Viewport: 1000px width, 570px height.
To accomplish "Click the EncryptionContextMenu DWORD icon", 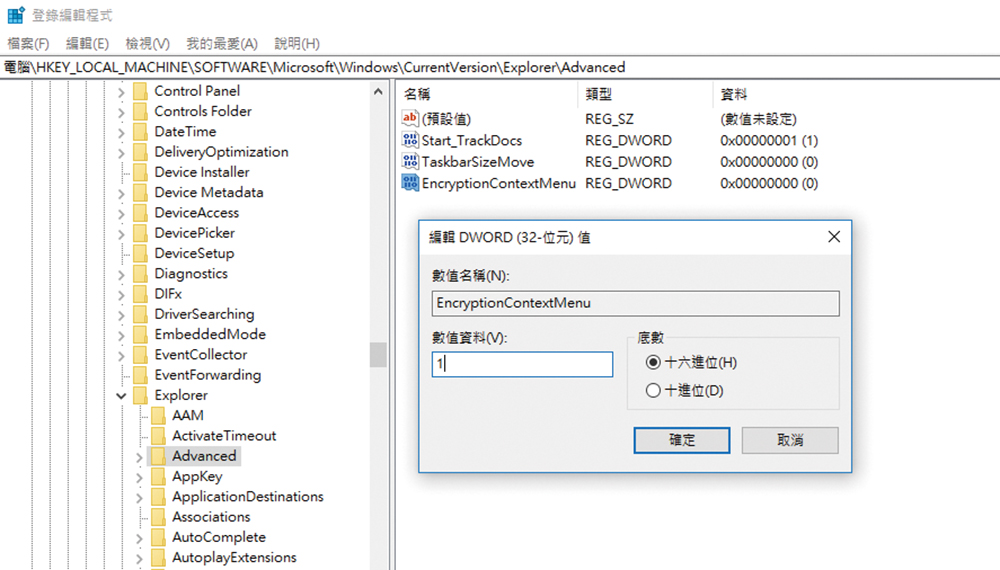I will [409, 183].
